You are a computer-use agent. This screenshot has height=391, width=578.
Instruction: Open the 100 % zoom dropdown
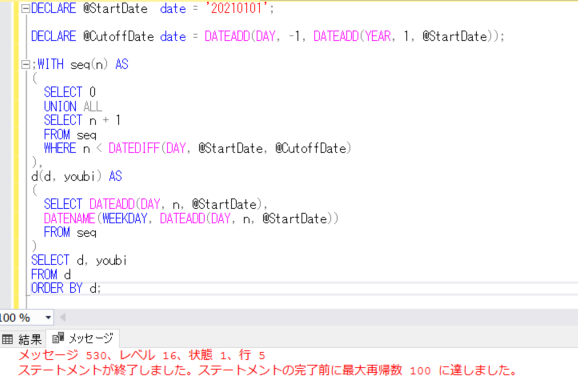48,318
